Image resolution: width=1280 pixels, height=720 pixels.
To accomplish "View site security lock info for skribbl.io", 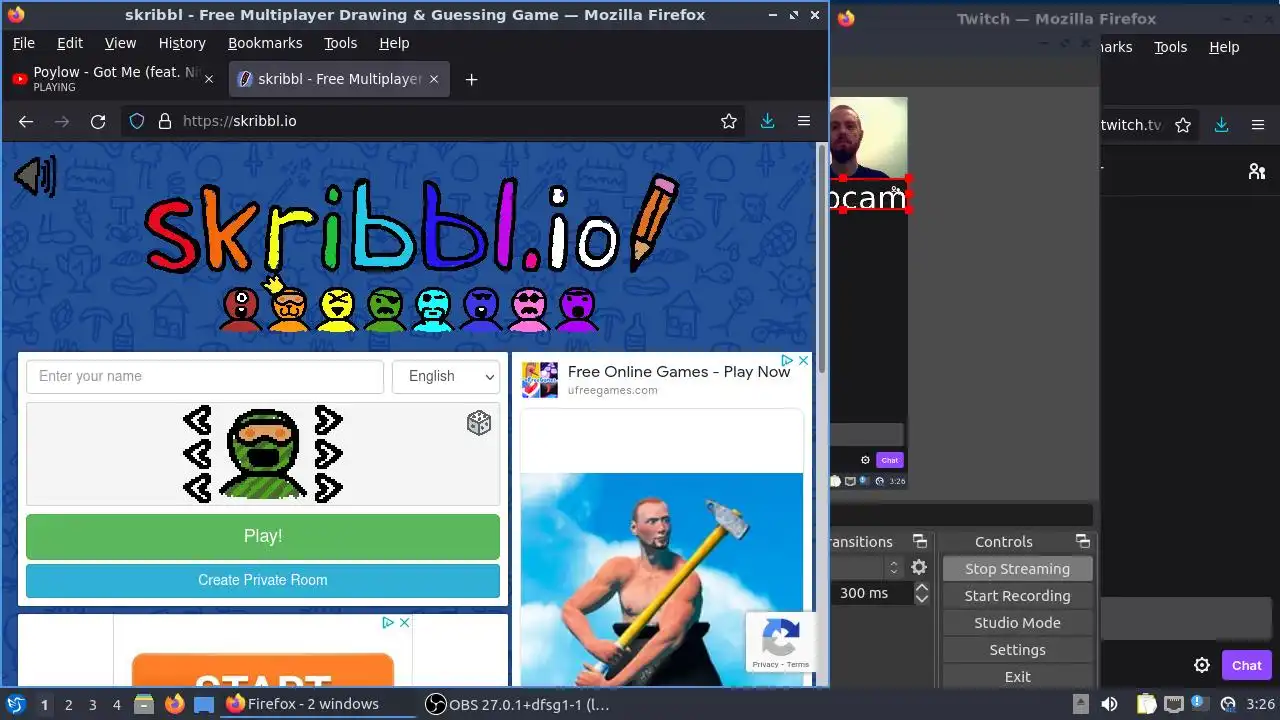I will pyautogui.click(x=165, y=121).
